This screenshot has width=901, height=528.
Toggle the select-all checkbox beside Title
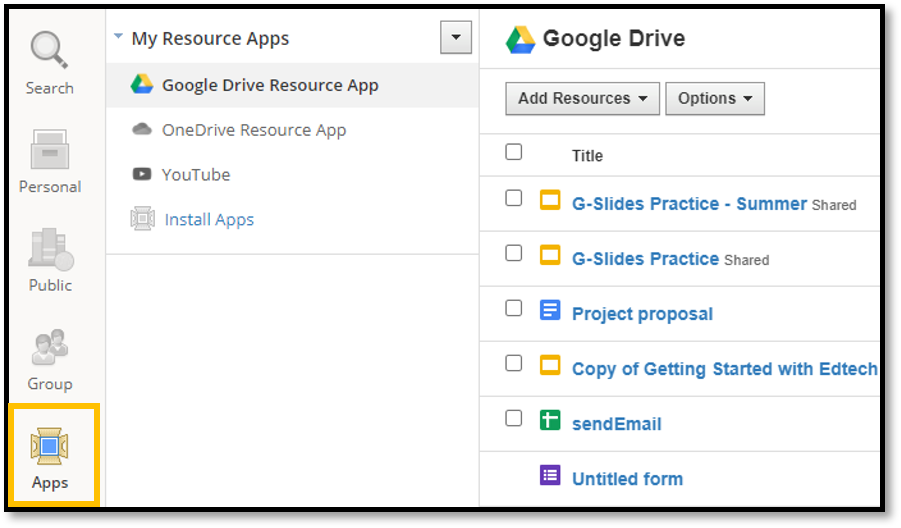[x=514, y=152]
